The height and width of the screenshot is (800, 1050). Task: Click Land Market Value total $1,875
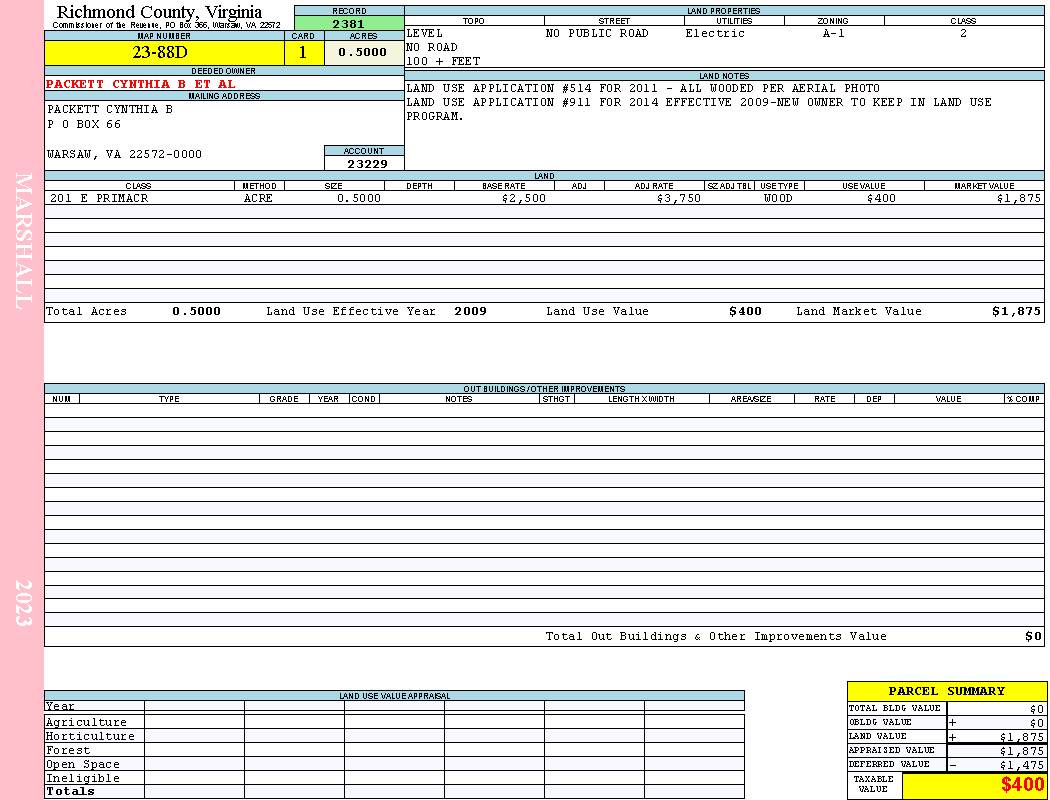[x=1017, y=311]
